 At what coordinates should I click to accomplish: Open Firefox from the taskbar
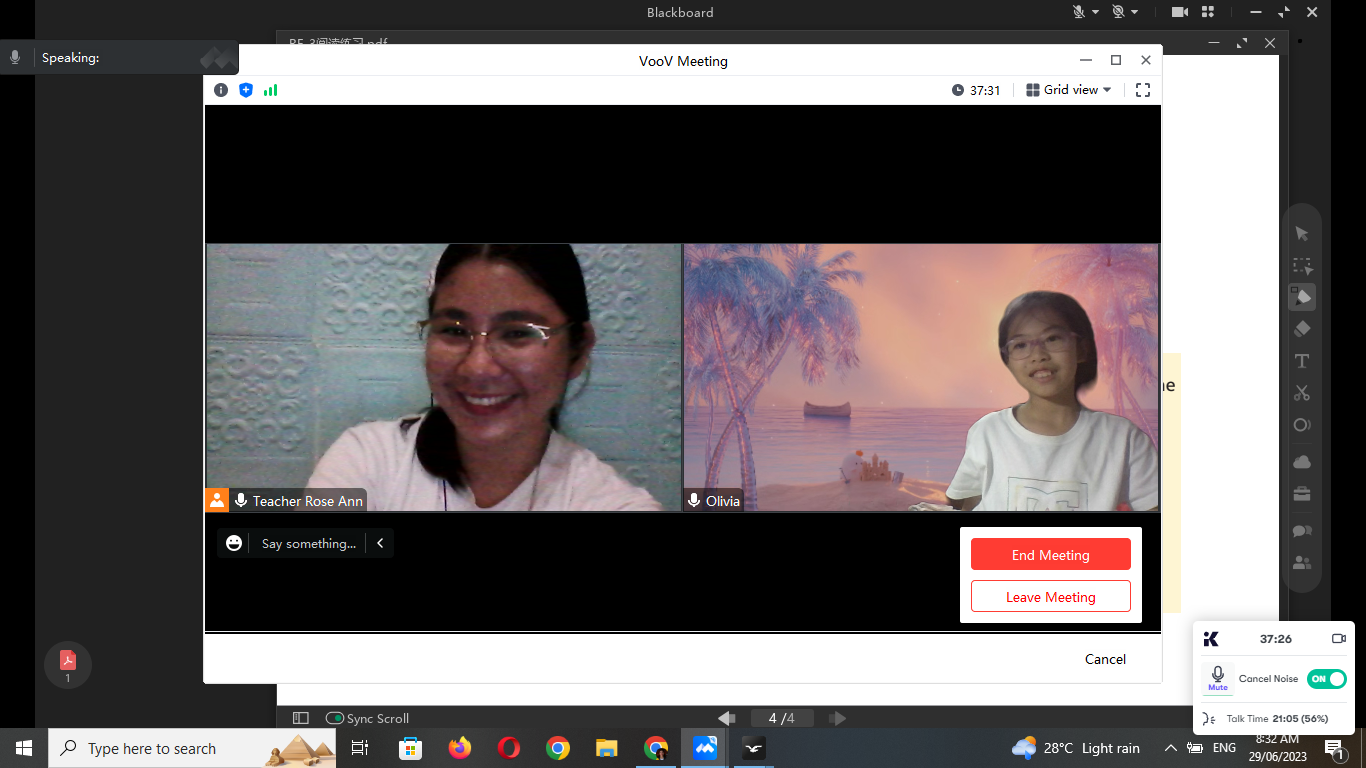tap(460, 748)
